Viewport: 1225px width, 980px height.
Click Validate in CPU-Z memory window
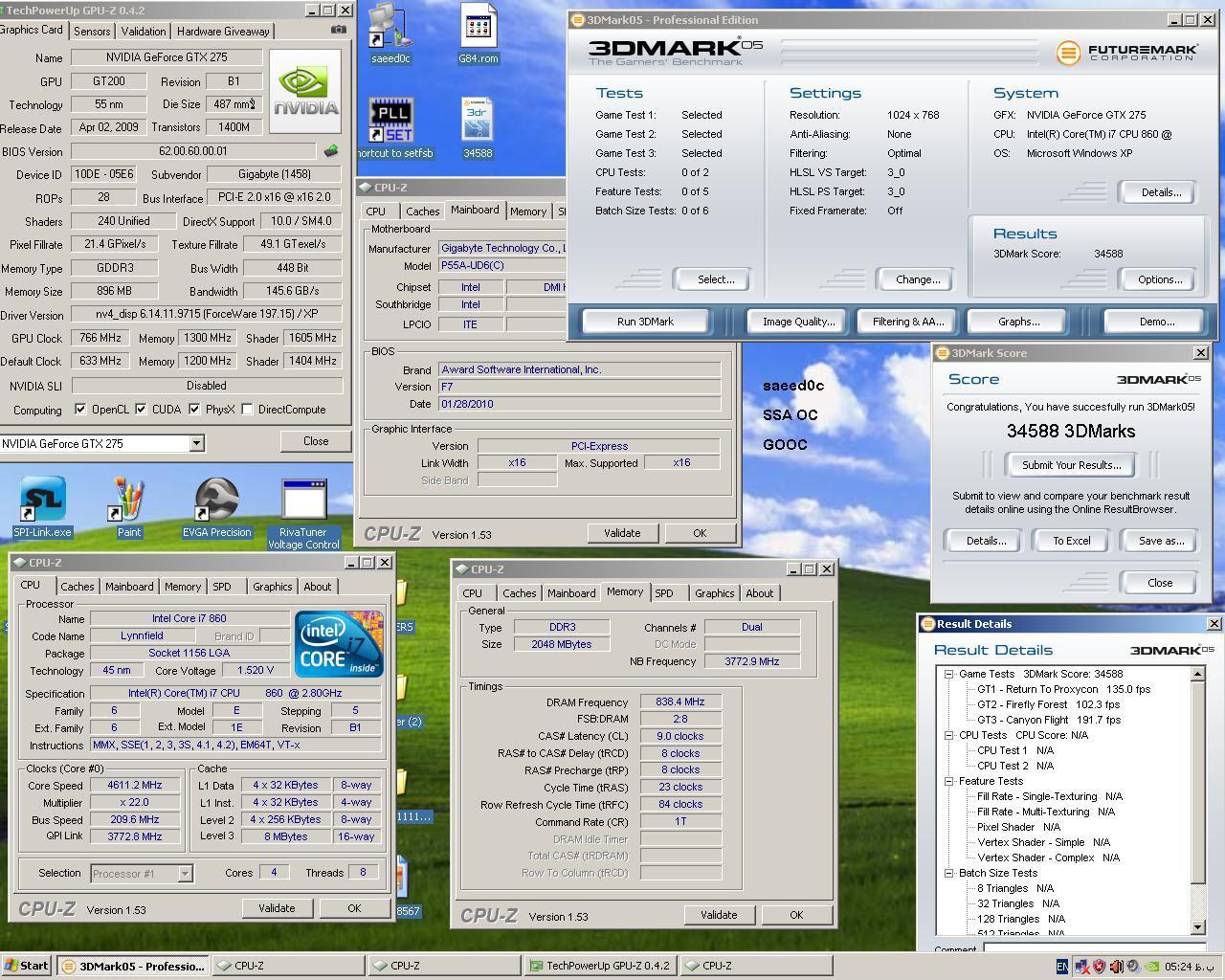tap(719, 915)
